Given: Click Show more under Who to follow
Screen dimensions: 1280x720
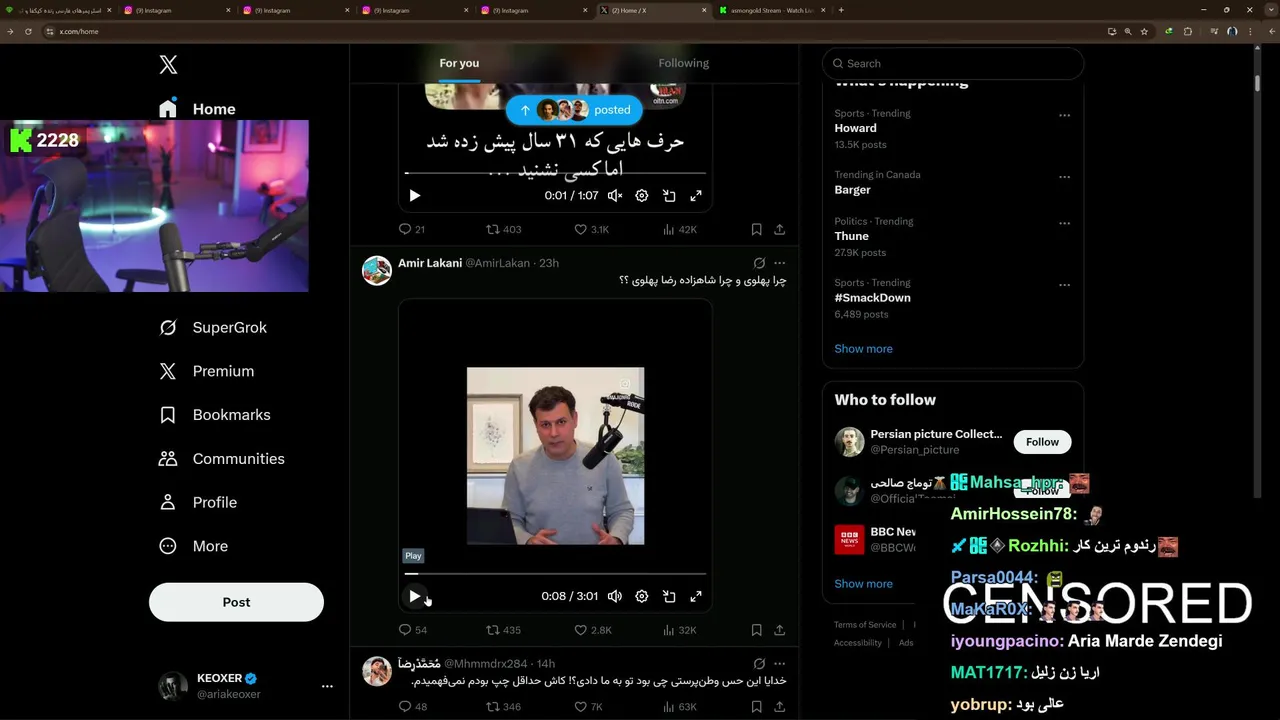Looking at the screenshot, I should point(863,584).
